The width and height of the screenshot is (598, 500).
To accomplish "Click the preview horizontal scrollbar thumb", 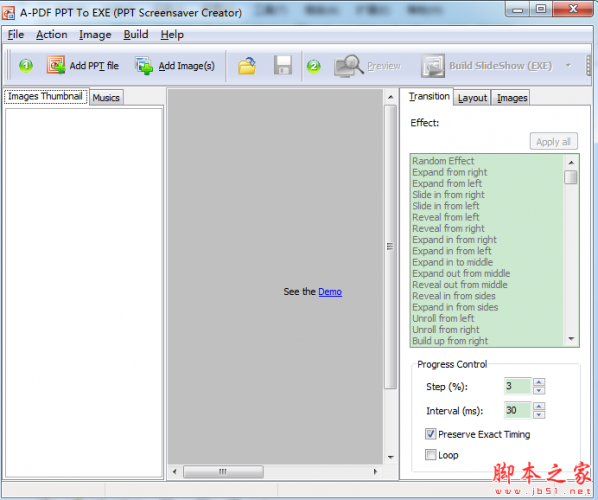I will click(x=223, y=472).
